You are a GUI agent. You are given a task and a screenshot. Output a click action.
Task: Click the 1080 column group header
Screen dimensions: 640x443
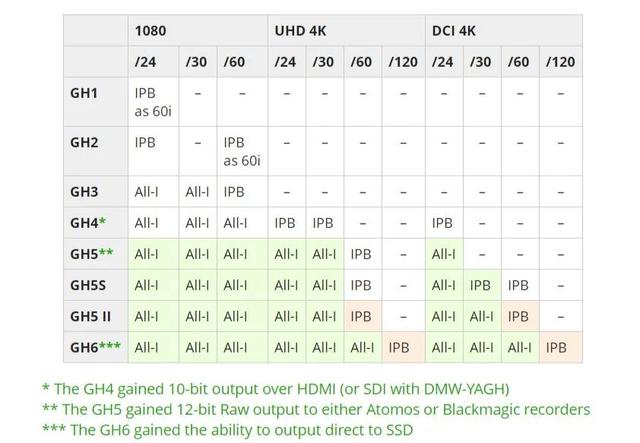198,31
